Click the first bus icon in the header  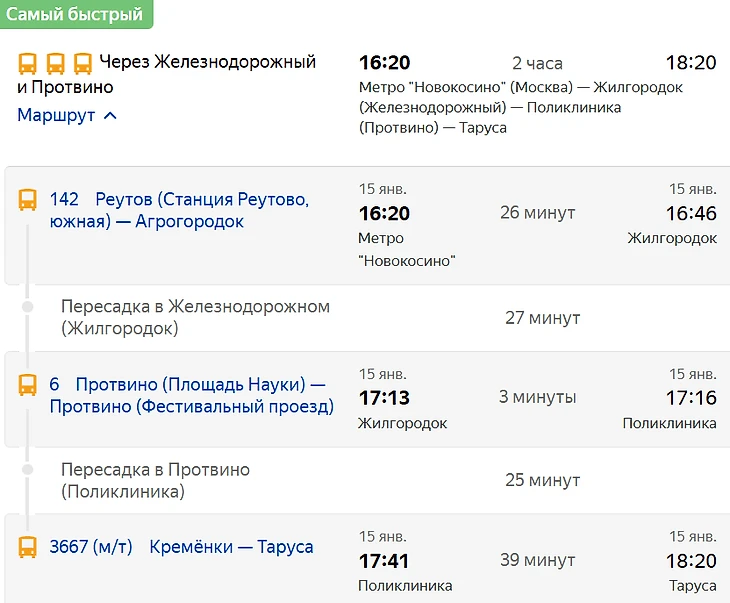coord(27,63)
